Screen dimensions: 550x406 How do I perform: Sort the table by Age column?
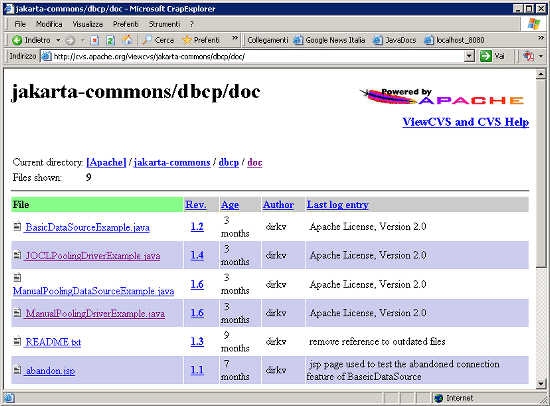click(230, 205)
